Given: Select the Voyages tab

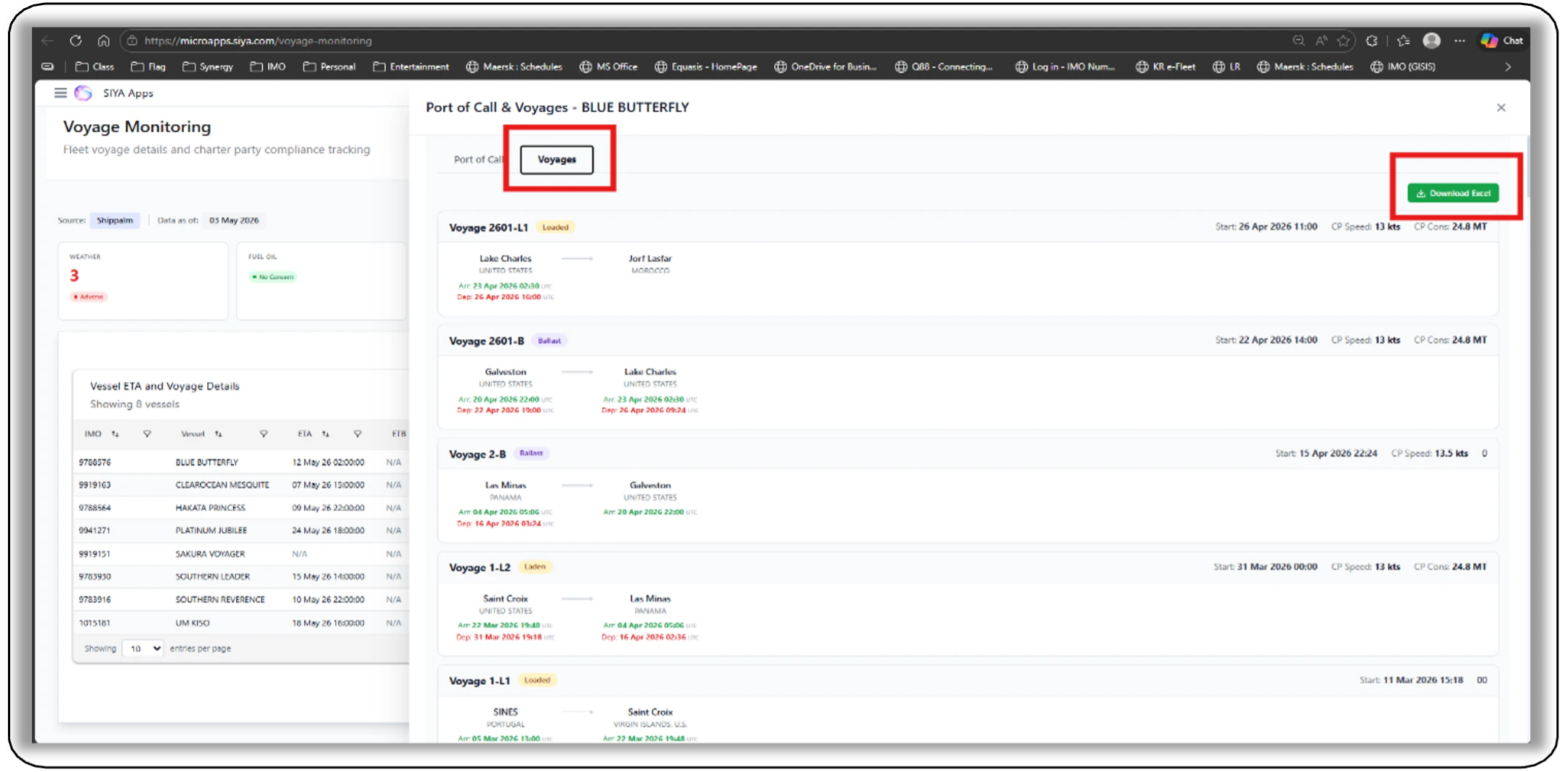Looking at the screenshot, I should click(557, 160).
